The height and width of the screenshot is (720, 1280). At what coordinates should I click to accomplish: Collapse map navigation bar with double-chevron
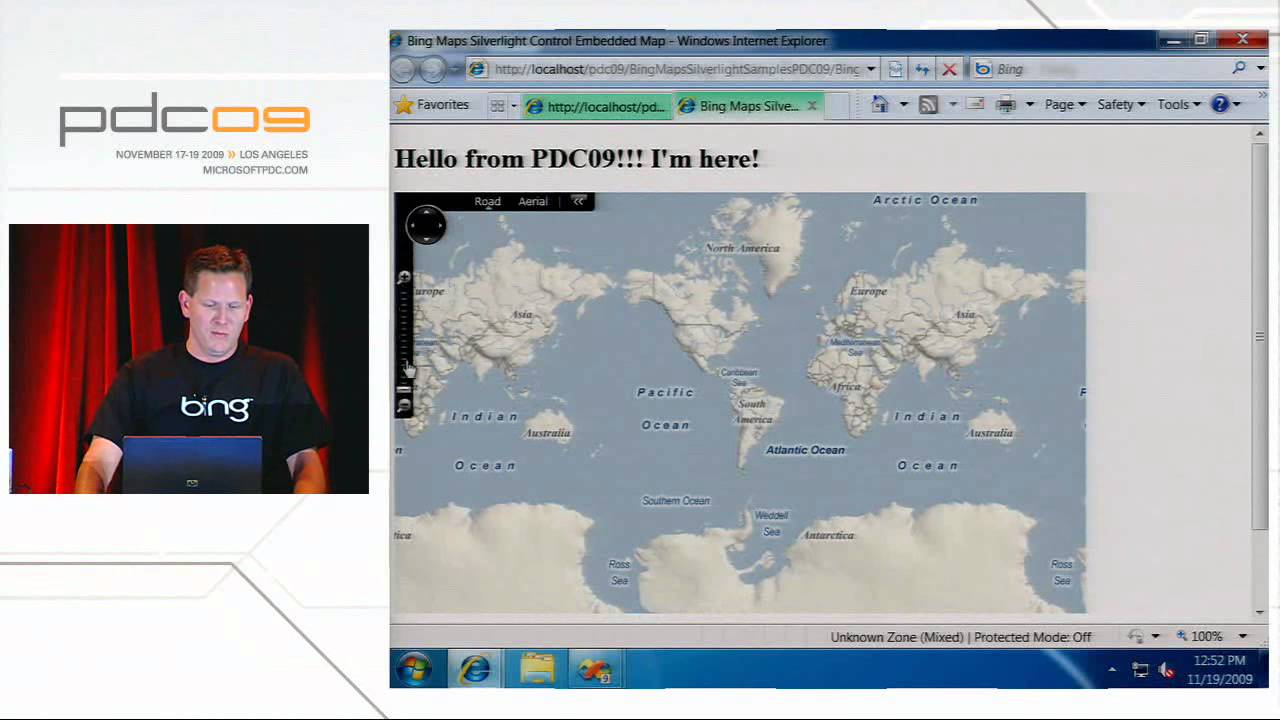pyautogui.click(x=578, y=201)
